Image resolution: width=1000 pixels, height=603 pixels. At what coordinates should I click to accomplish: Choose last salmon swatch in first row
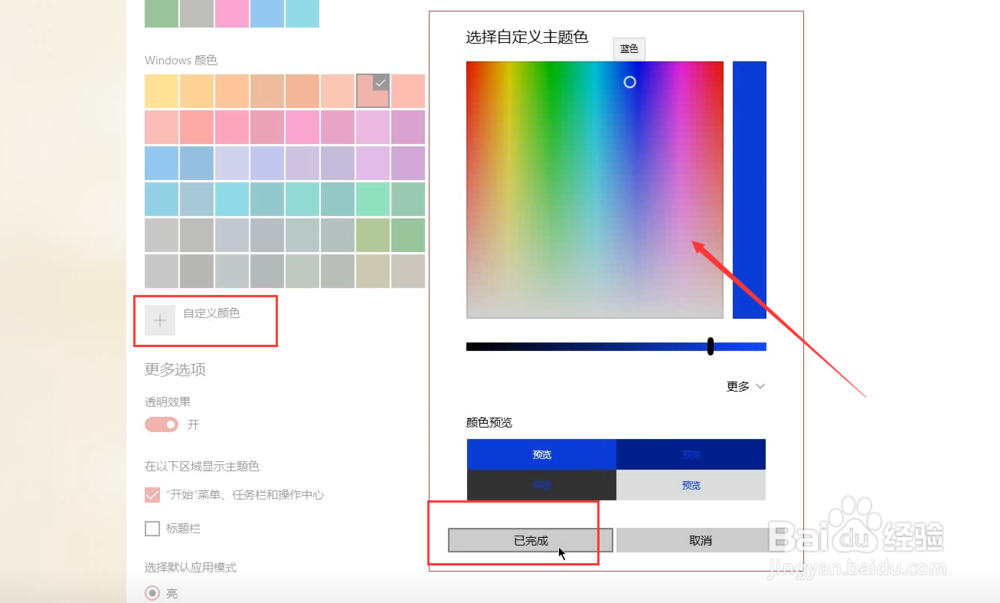pyautogui.click(x=408, y=91)
